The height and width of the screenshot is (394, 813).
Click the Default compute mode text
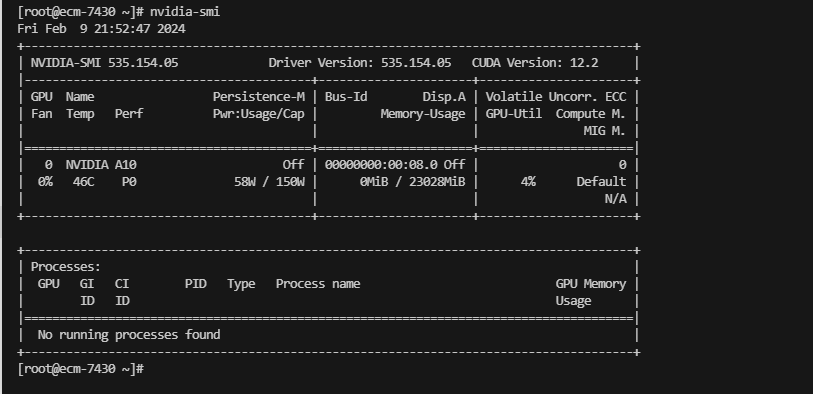(x=601, y=182)
